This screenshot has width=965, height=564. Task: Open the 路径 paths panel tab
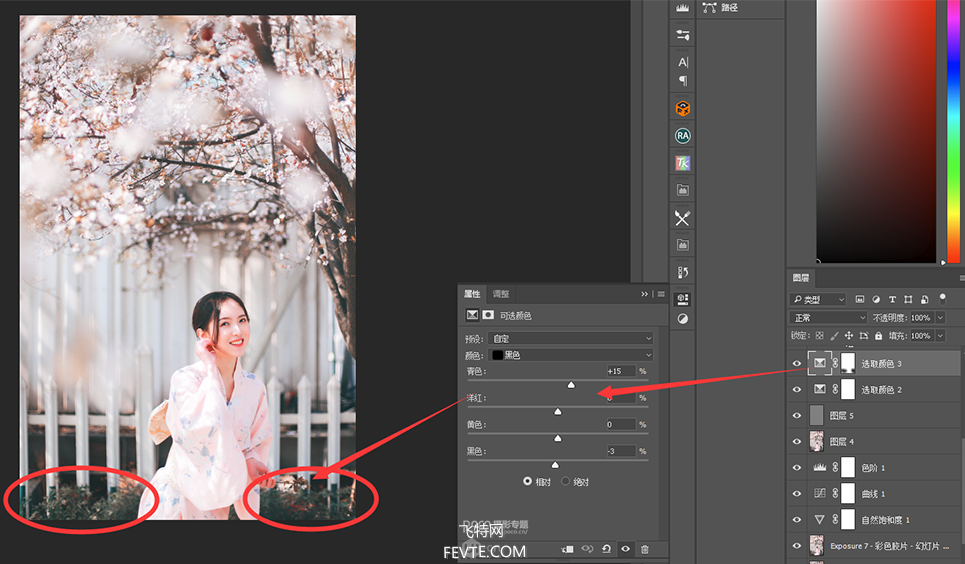[728, 8]
